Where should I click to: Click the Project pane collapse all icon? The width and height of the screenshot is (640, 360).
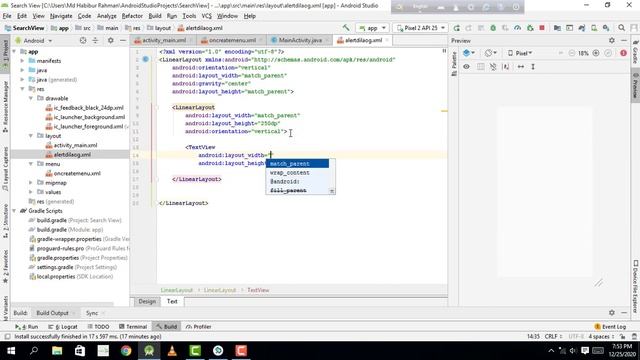(95, 40)
